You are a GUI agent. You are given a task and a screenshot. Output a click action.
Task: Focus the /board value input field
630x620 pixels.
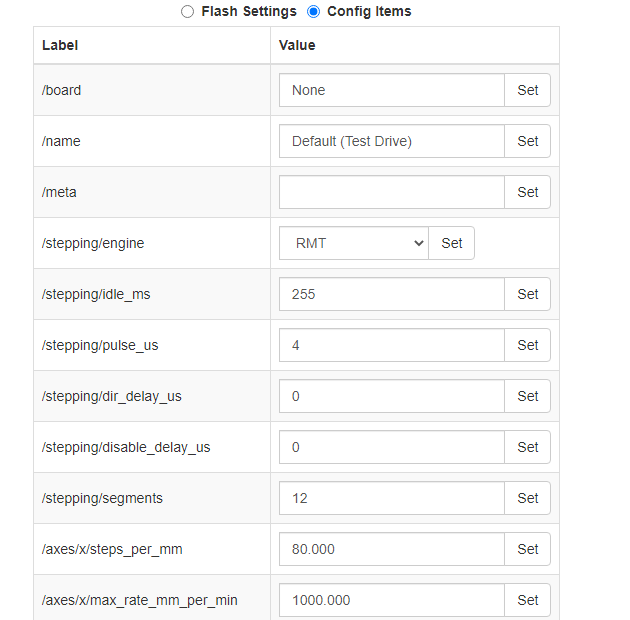click(x=392, y=90)
